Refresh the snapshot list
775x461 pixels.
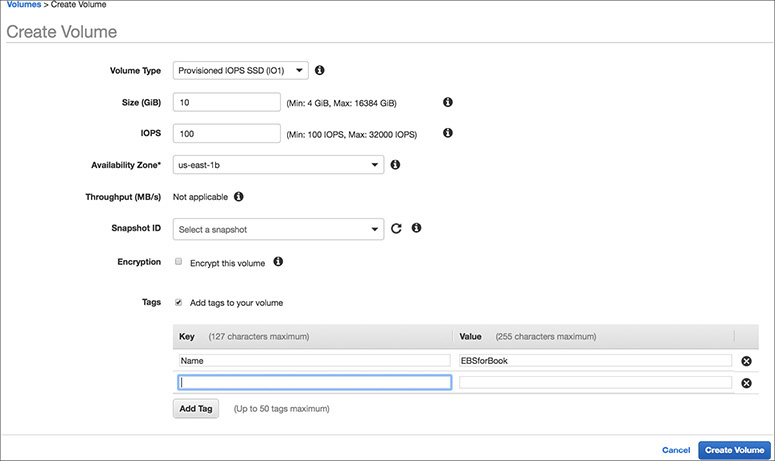point(396,229)
